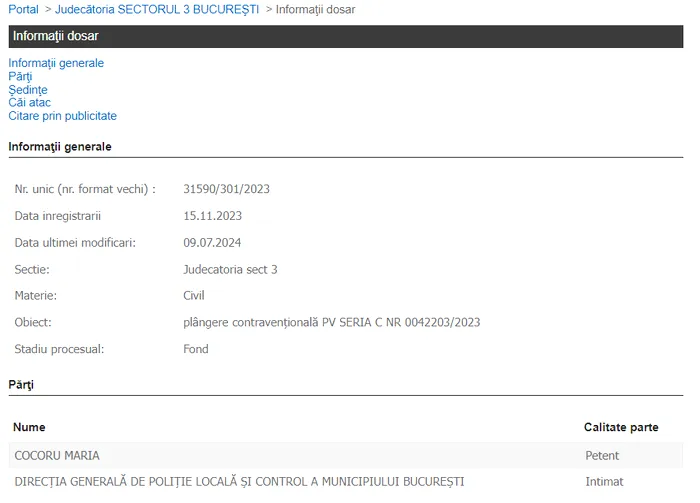This screenshot has height=503, width=700.
Task: Click the COCORU MARIA party row
Action: 57,456
